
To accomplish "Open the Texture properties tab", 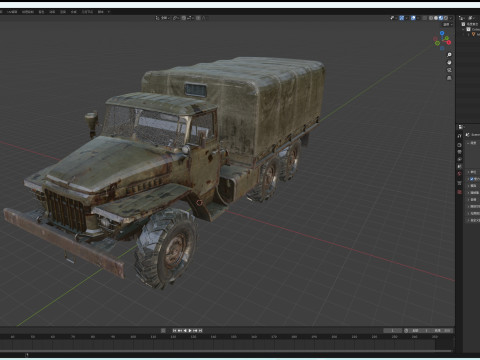I will [459, 192].
